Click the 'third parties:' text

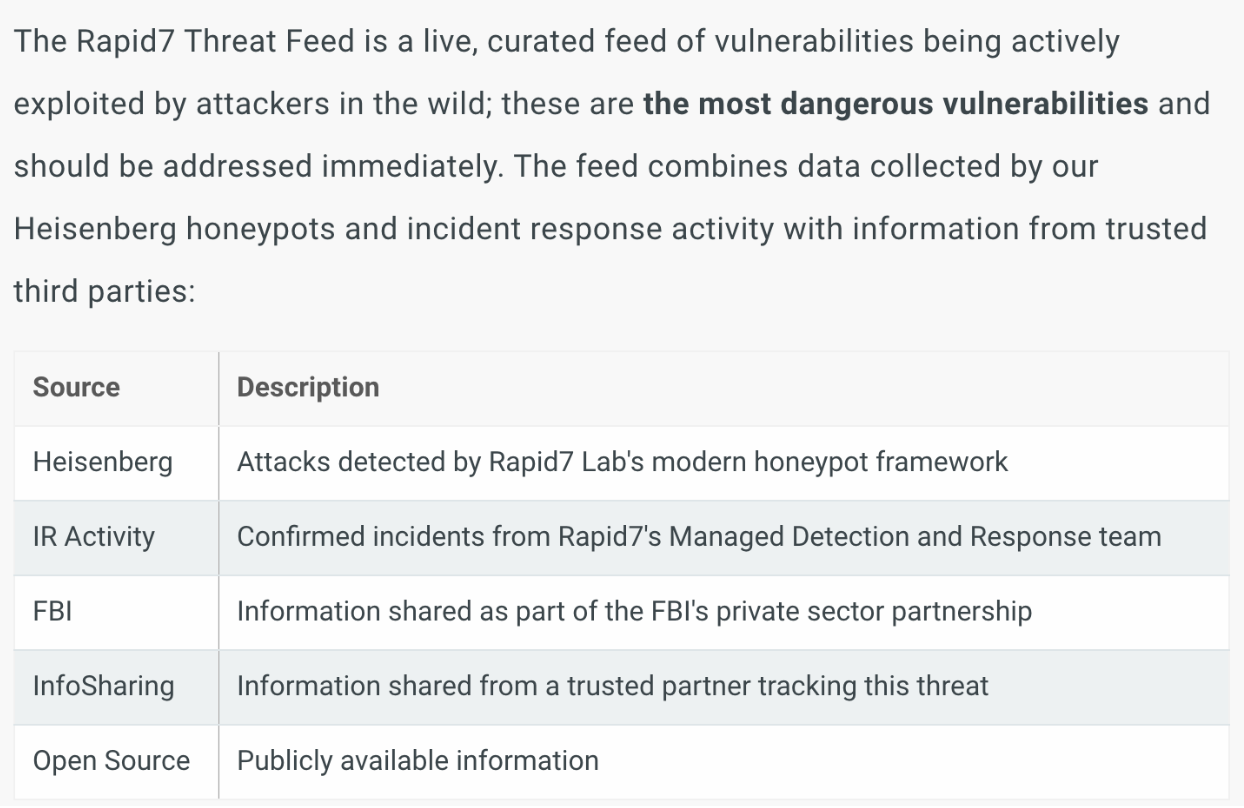[103, 291]
